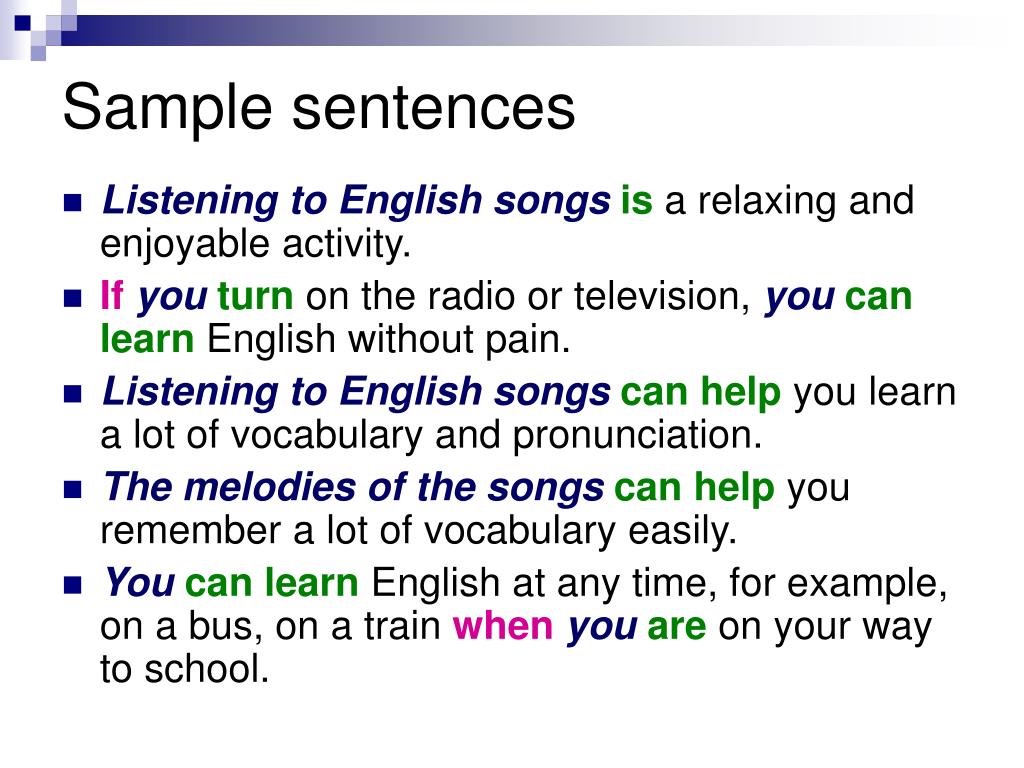This screenshot has width=1024, height=768.
Task: Click the words 'enjoyable activity.'
Action: (x=255, y=244)
